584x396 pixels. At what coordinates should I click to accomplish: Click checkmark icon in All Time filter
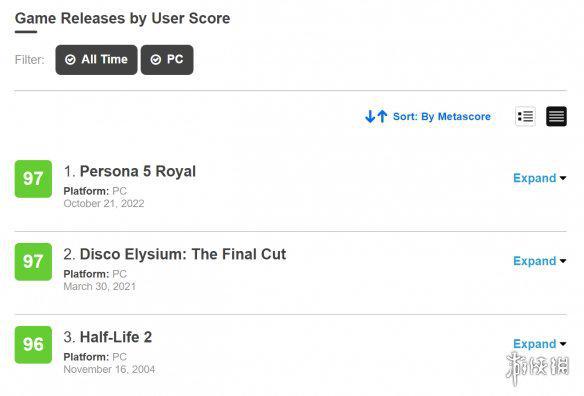(x=70, y=60)
